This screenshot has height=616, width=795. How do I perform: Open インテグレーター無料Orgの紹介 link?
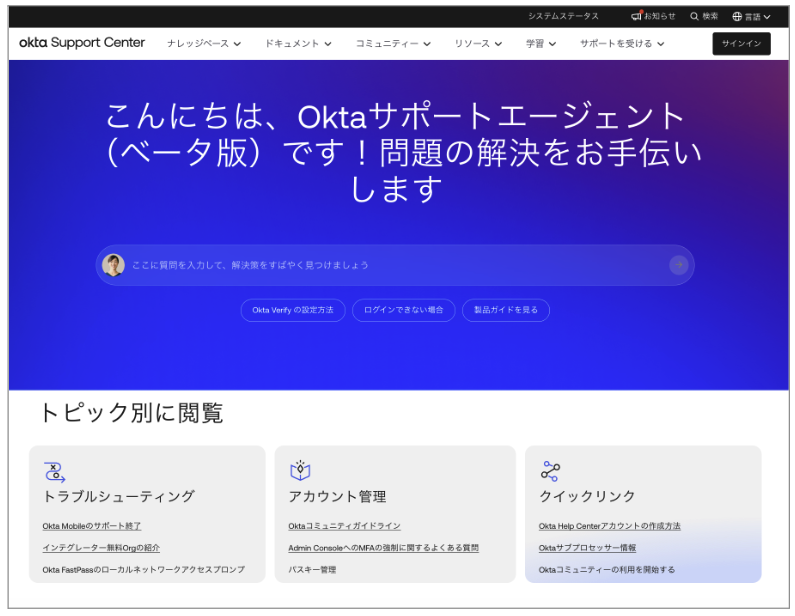pyautogui.click(x=101, y=548)
